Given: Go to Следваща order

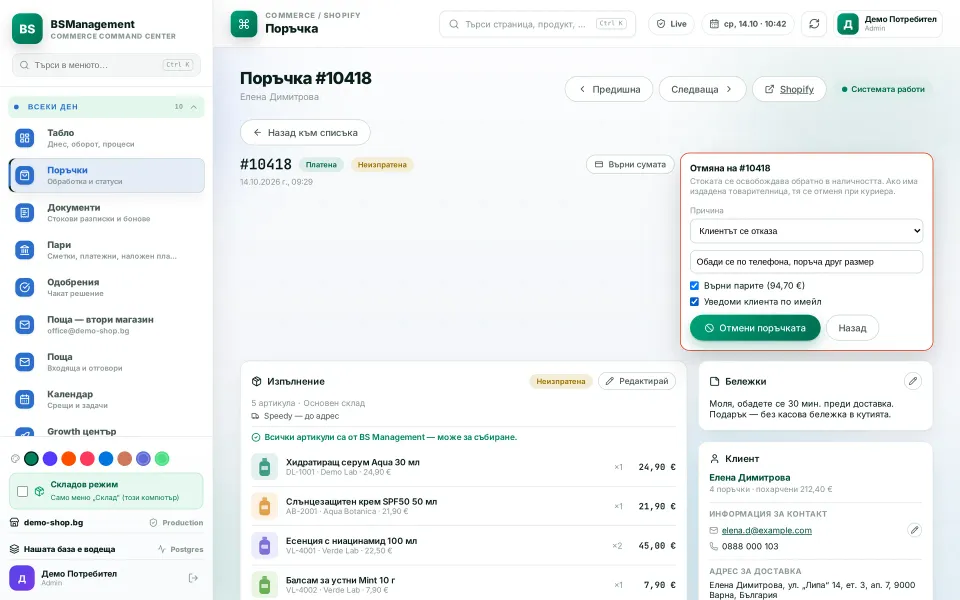Looking at the screenshot, I should click(702, 89).
